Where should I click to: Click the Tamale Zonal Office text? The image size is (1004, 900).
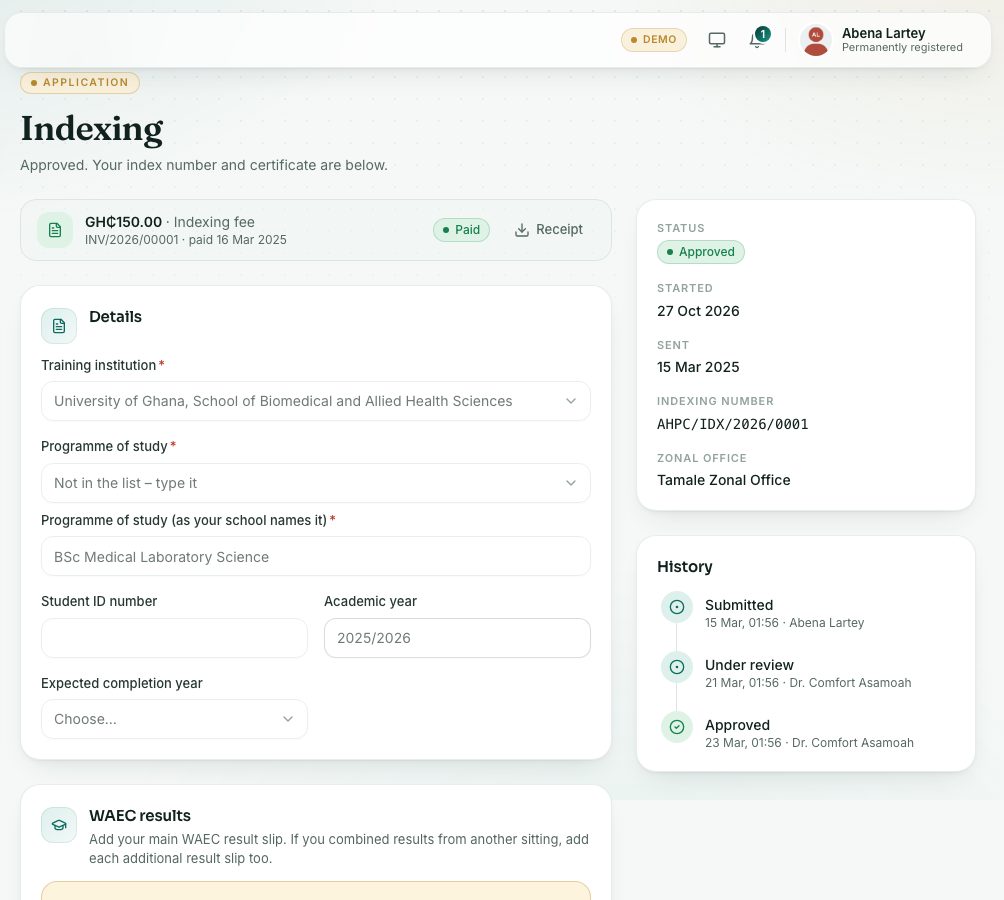(724, 480)
